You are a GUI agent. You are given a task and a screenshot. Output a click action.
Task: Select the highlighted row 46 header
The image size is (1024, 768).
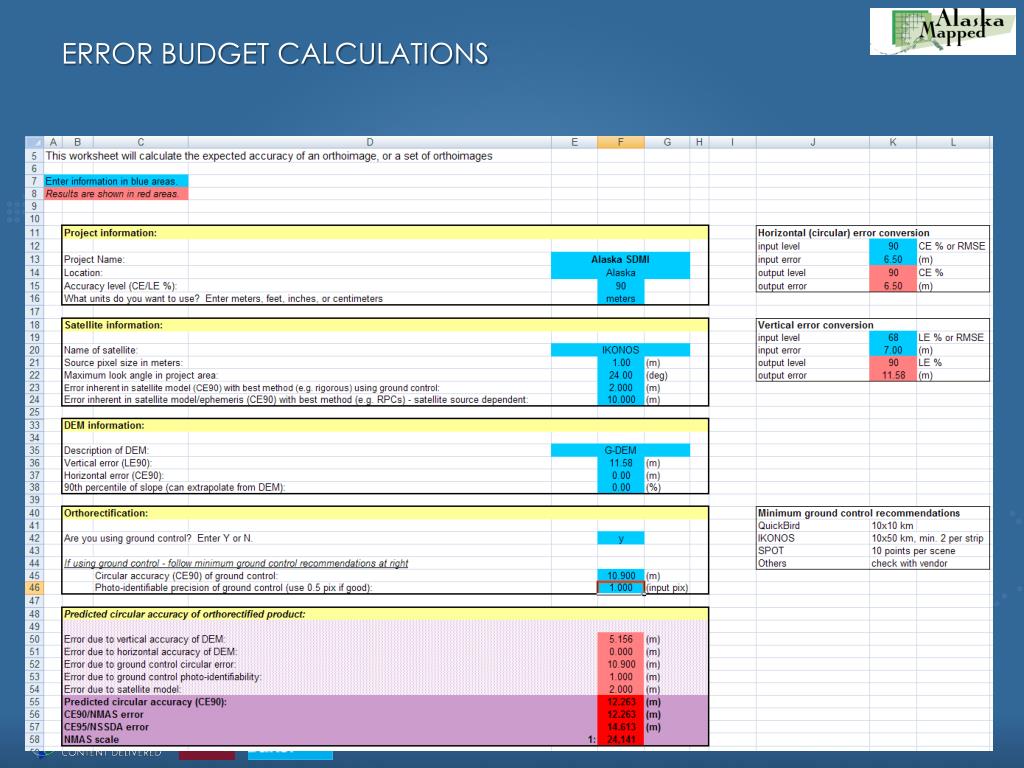click(x=34, y=588)
